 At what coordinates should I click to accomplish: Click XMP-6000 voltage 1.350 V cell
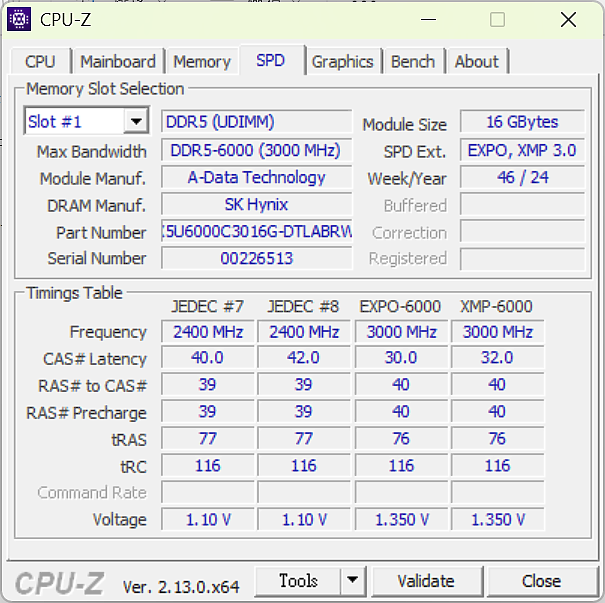coord(498,520)
